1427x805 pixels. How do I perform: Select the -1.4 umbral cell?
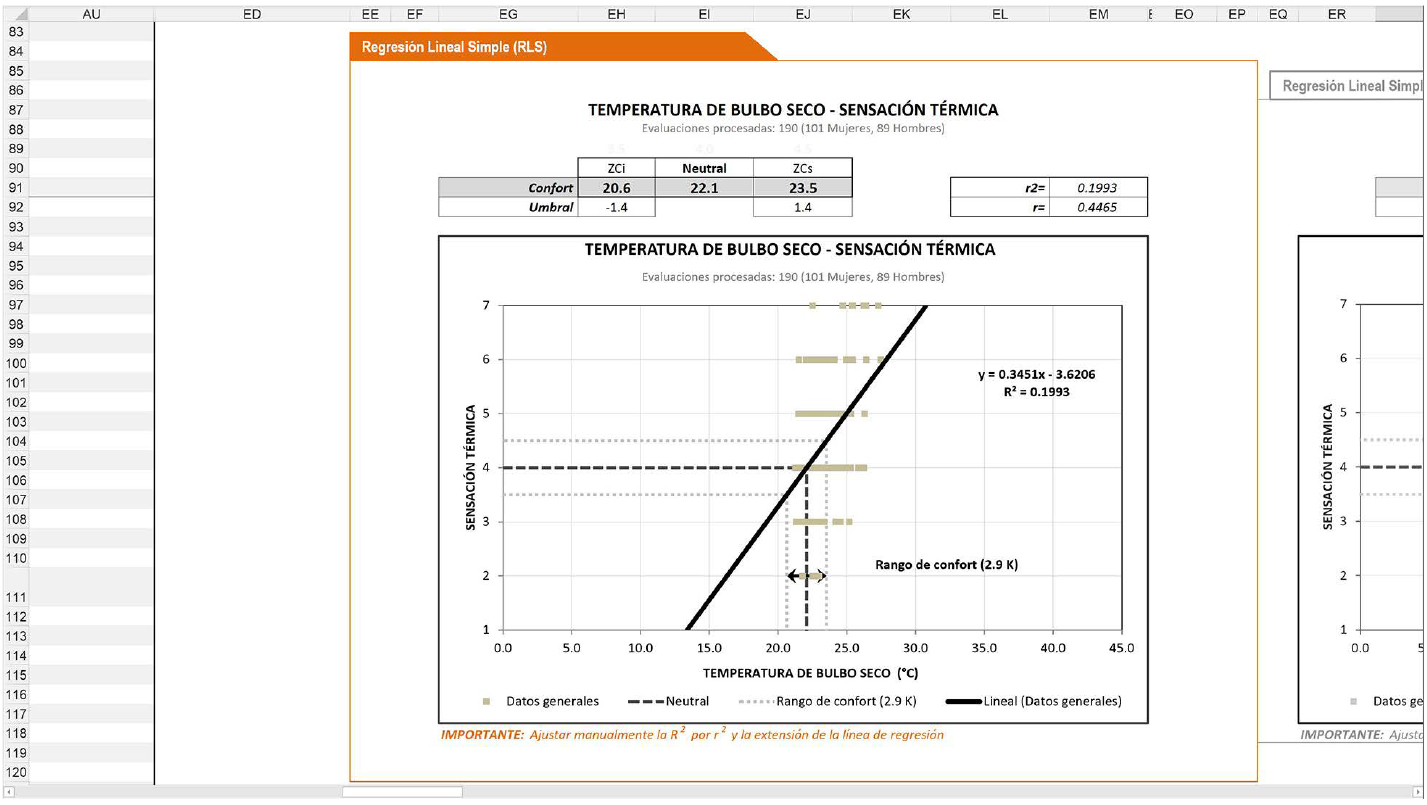(x=616, y=207)
